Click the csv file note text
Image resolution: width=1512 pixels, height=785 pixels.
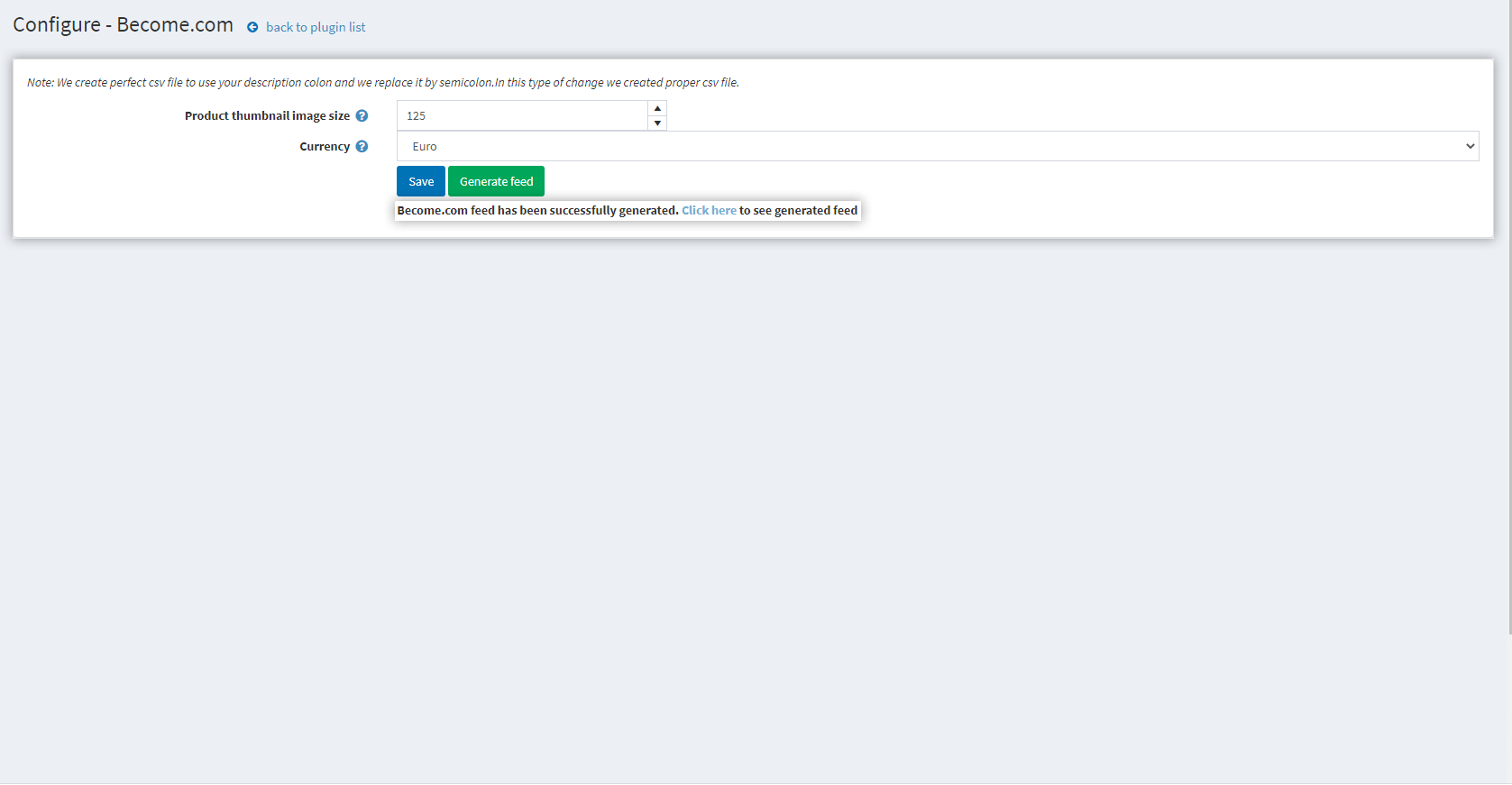click(383, 82)
